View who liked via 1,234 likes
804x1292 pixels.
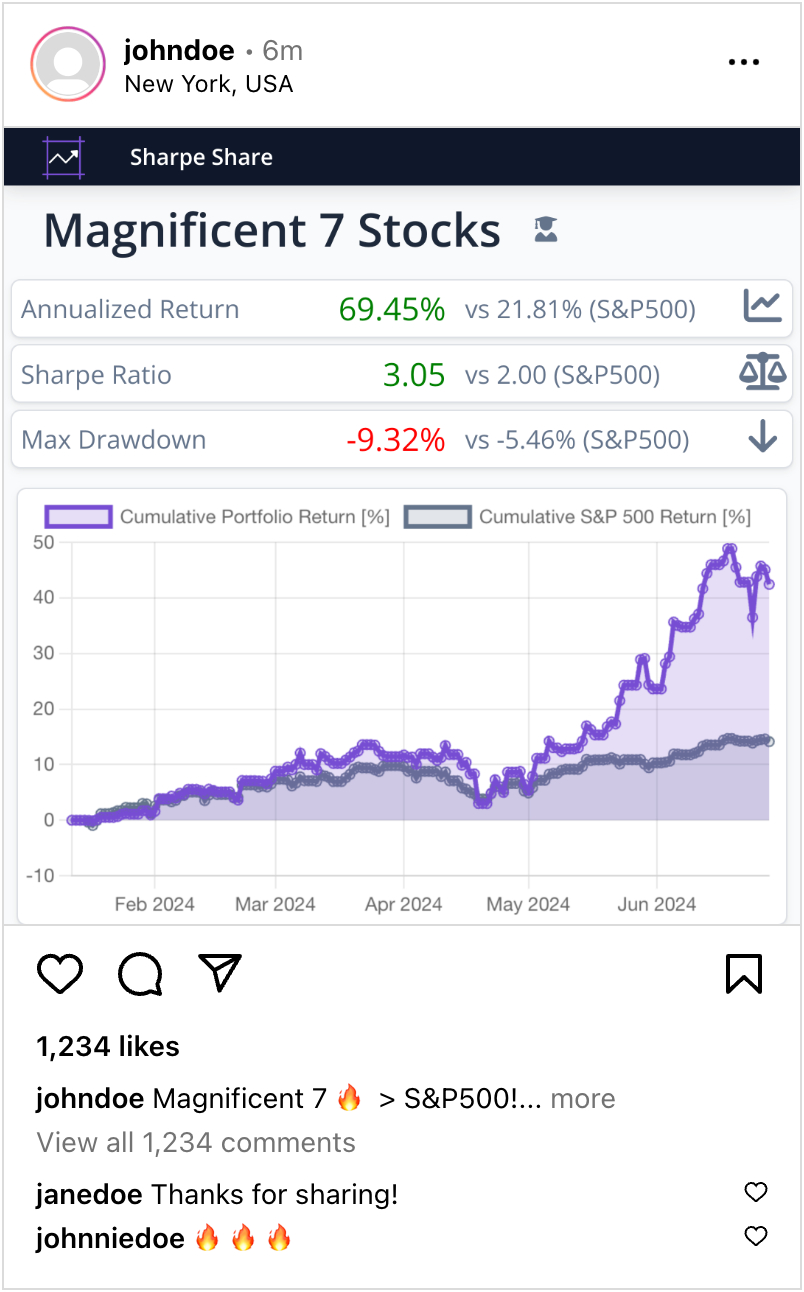click(106, 1046)
